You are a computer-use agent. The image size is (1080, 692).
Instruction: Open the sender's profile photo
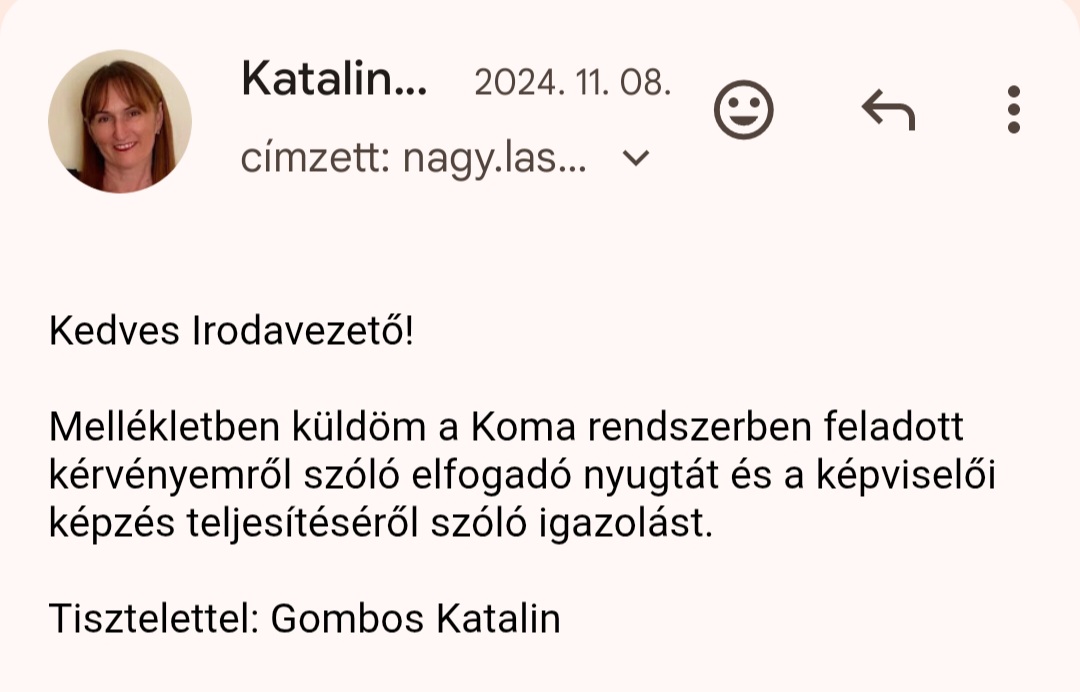[120, 121]
